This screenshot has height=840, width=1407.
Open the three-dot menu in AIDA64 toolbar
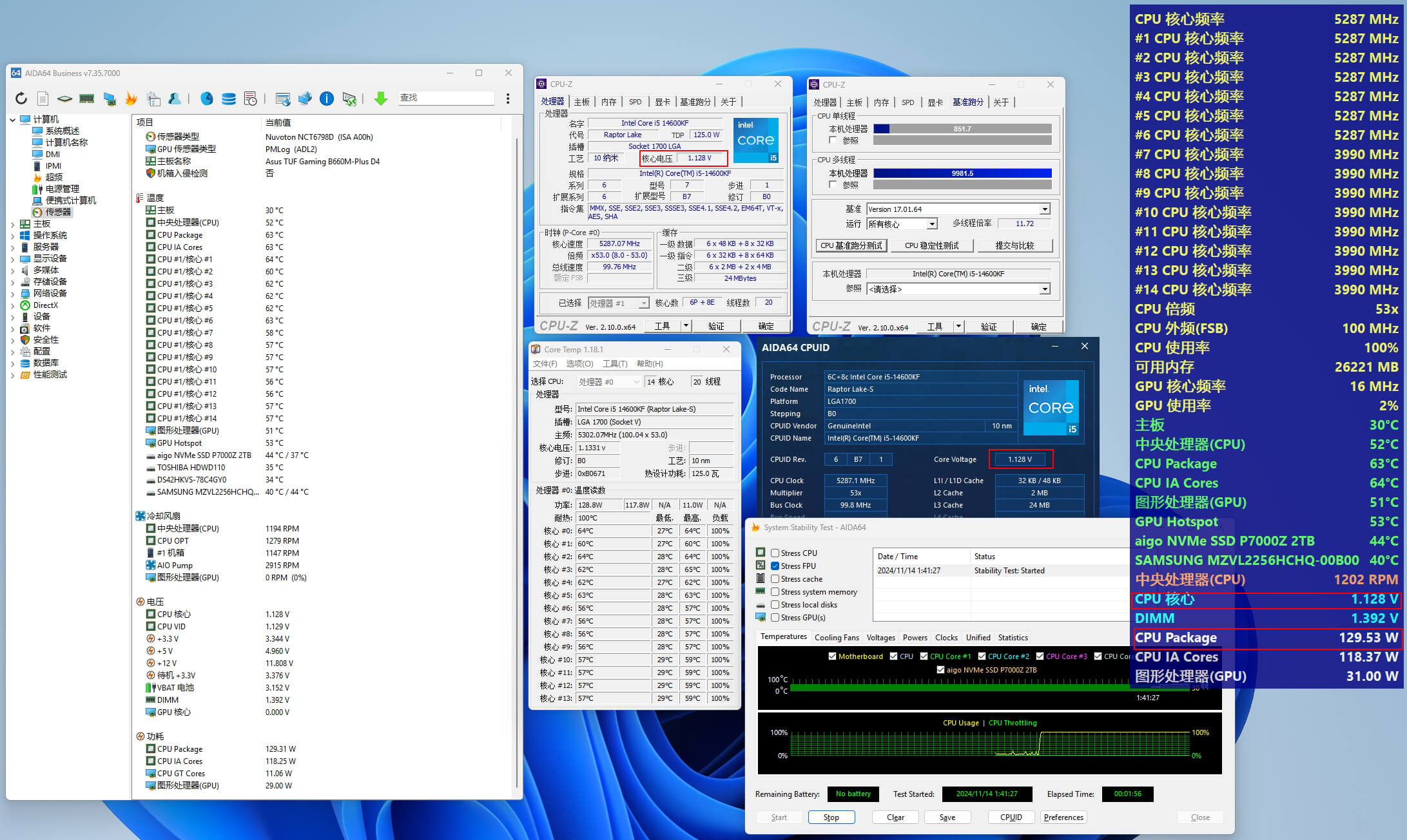tap(508, 99)
